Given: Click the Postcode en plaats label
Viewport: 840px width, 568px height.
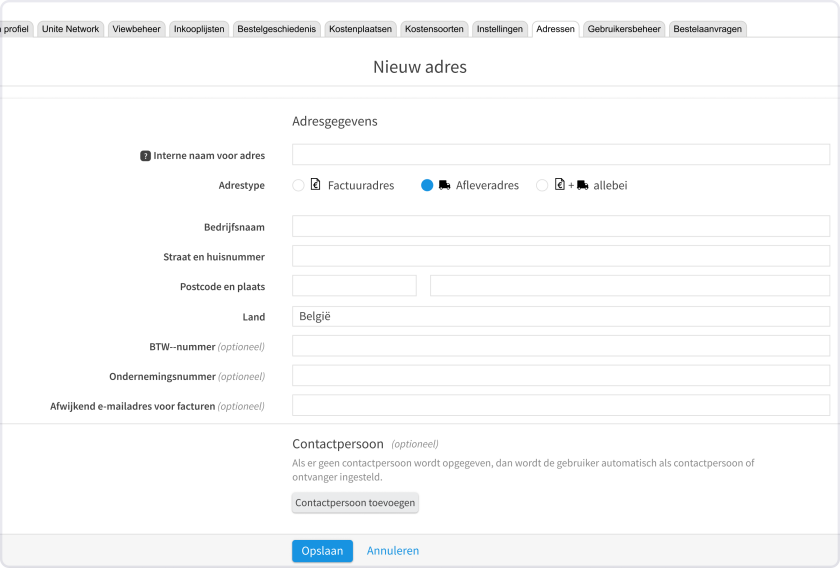Looking at the screenshot, I should tap(222, 287).
